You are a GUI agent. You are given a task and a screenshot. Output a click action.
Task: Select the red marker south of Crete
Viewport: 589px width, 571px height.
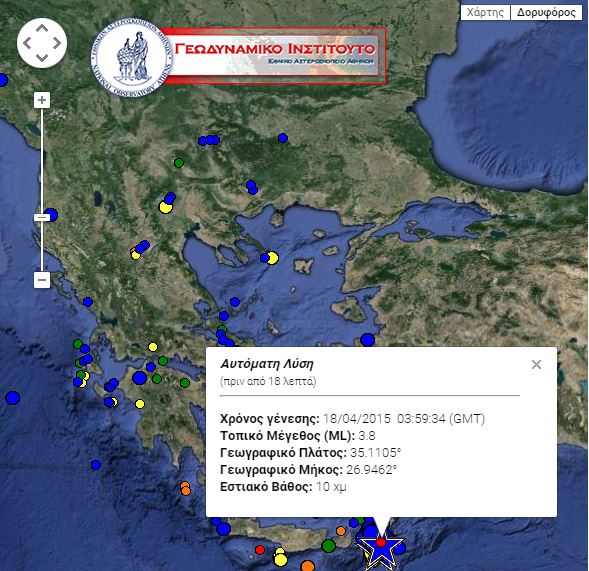[260, 550]
